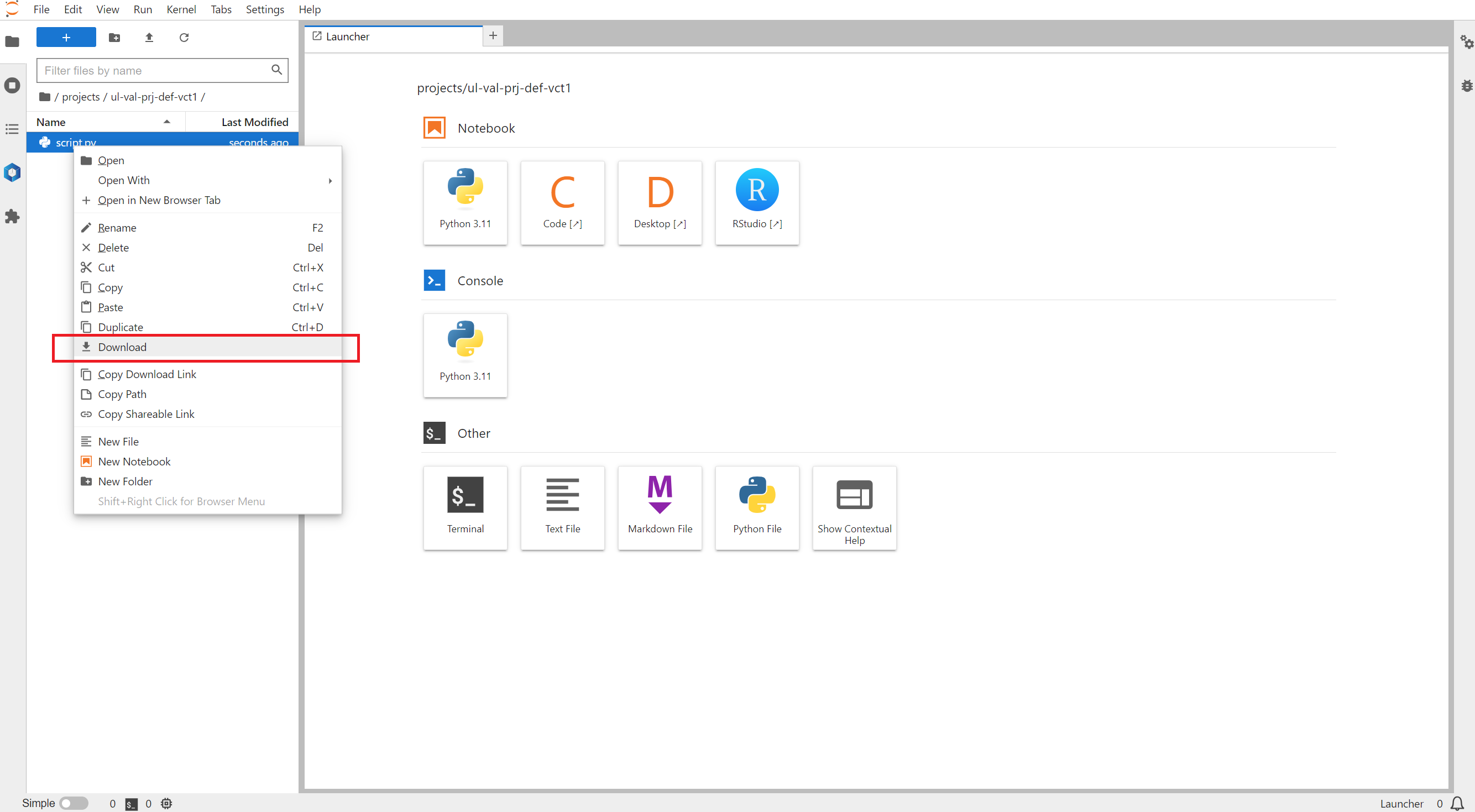Open the table of contents panel
Image resolution: width=1475 pixels, height=812 pixels.
[x=12, y=129]
